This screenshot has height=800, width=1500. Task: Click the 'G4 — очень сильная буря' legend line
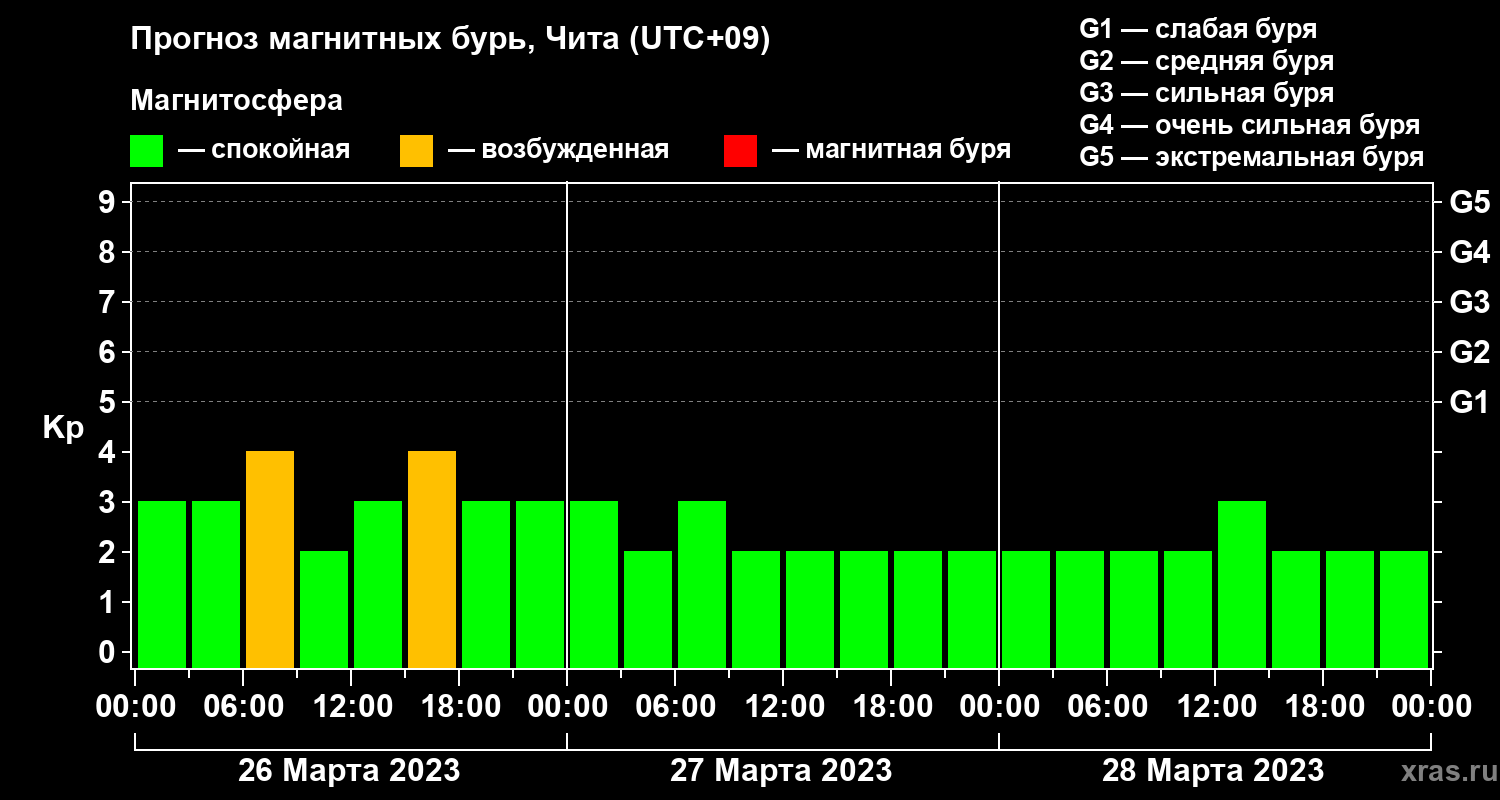click(1249, 125)
